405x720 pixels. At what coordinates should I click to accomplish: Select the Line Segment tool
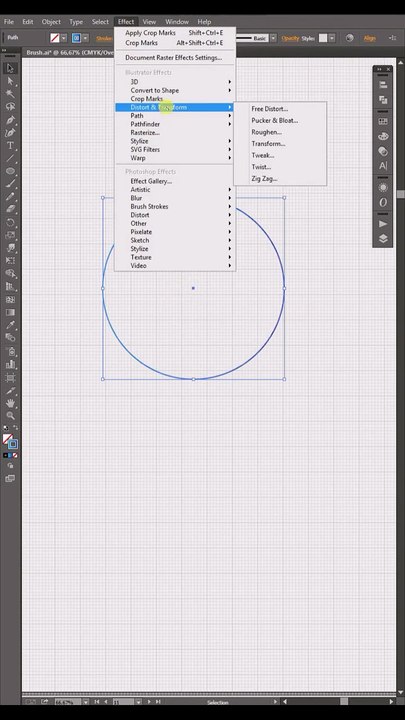10,158
